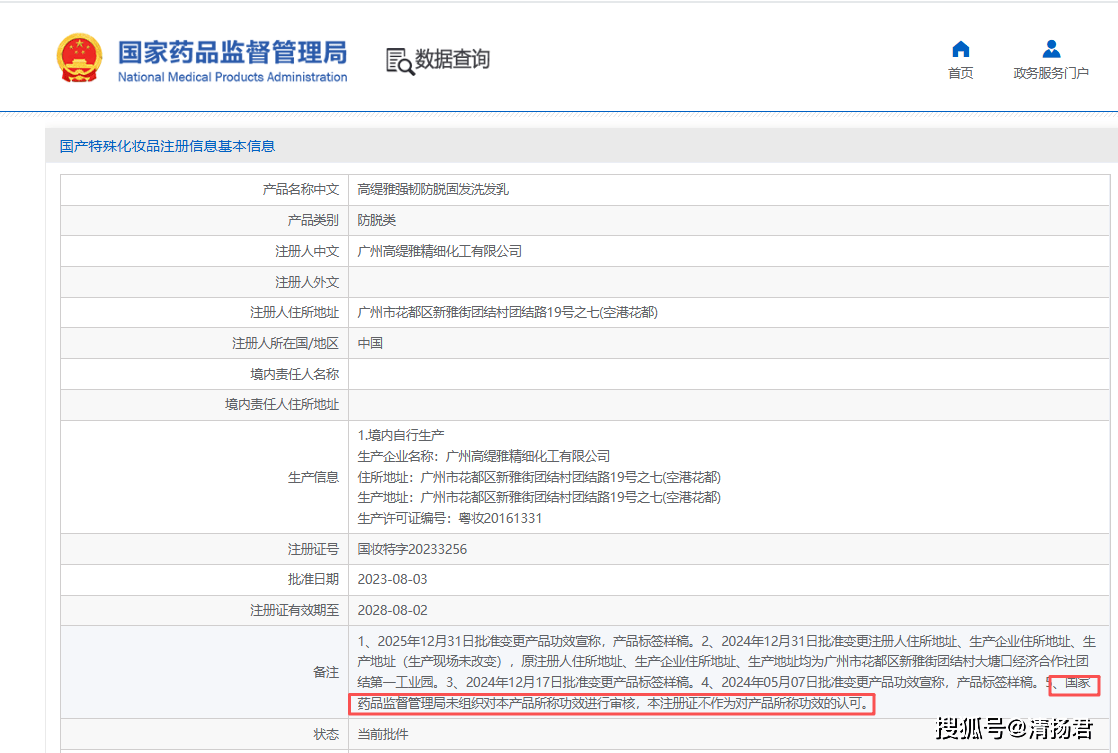Click the 批准日期 label cell
This screenshot has width=1118, height=753.
point(204,580)
